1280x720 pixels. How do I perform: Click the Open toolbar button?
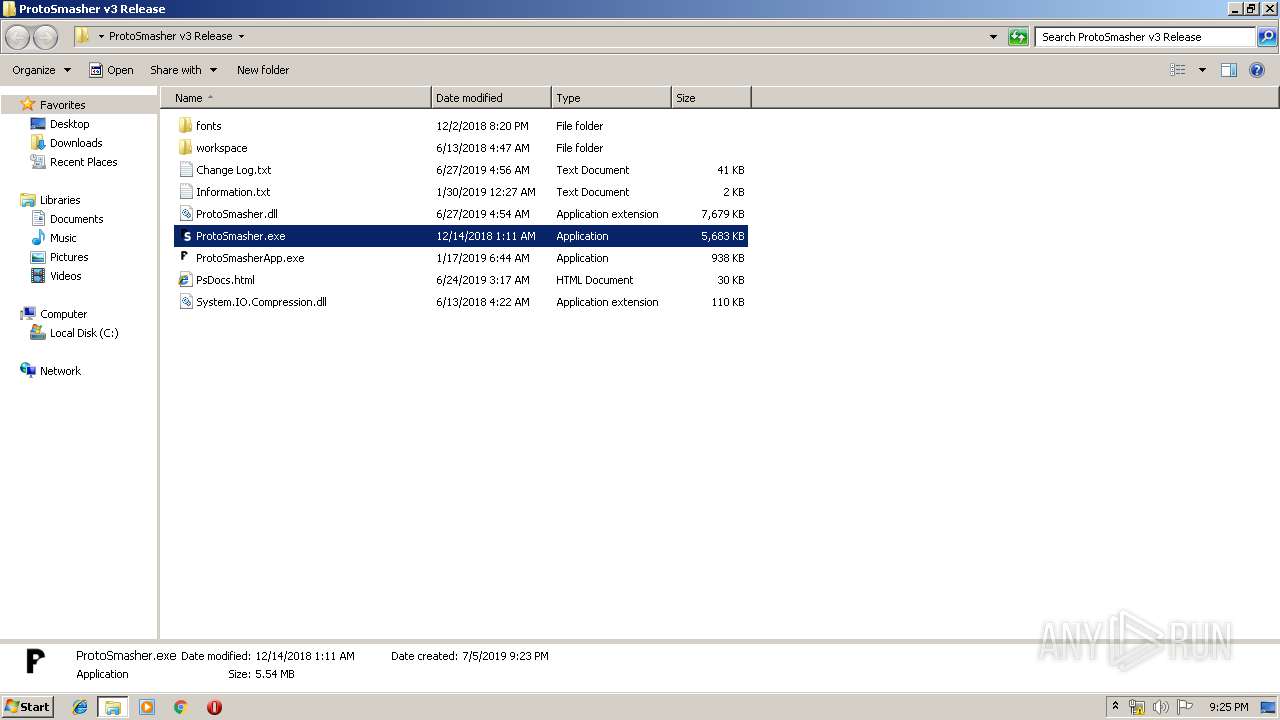pyautogui.click(x=111, y=70)
